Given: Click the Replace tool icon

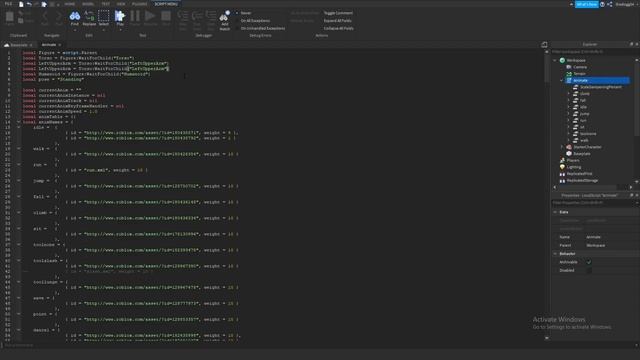Looking at the screenshot, I should [x=89, y=16].
